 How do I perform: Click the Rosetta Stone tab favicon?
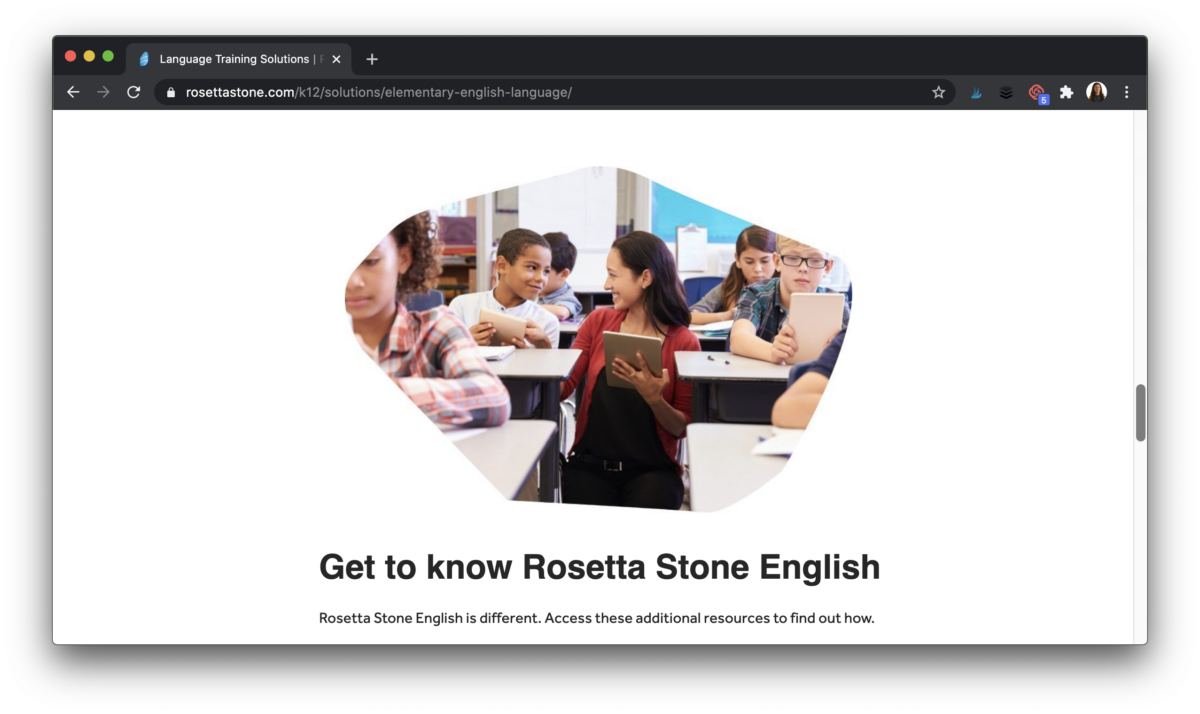(143, 58)
